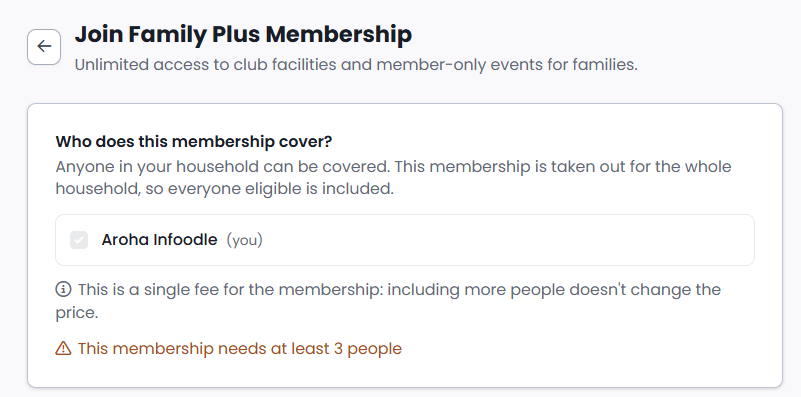The image size is (801, 397).
Task: Click the word "Membership" in the page title
Action: (x=339, y=35)
